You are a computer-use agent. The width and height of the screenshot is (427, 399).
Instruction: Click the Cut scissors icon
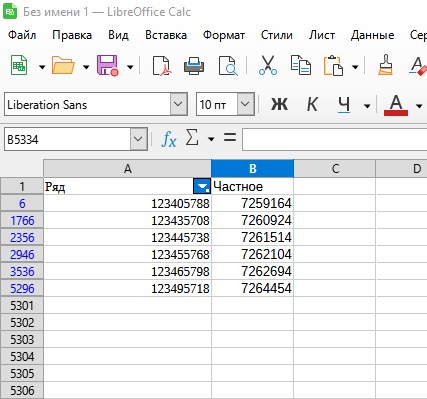click(268, 65)
